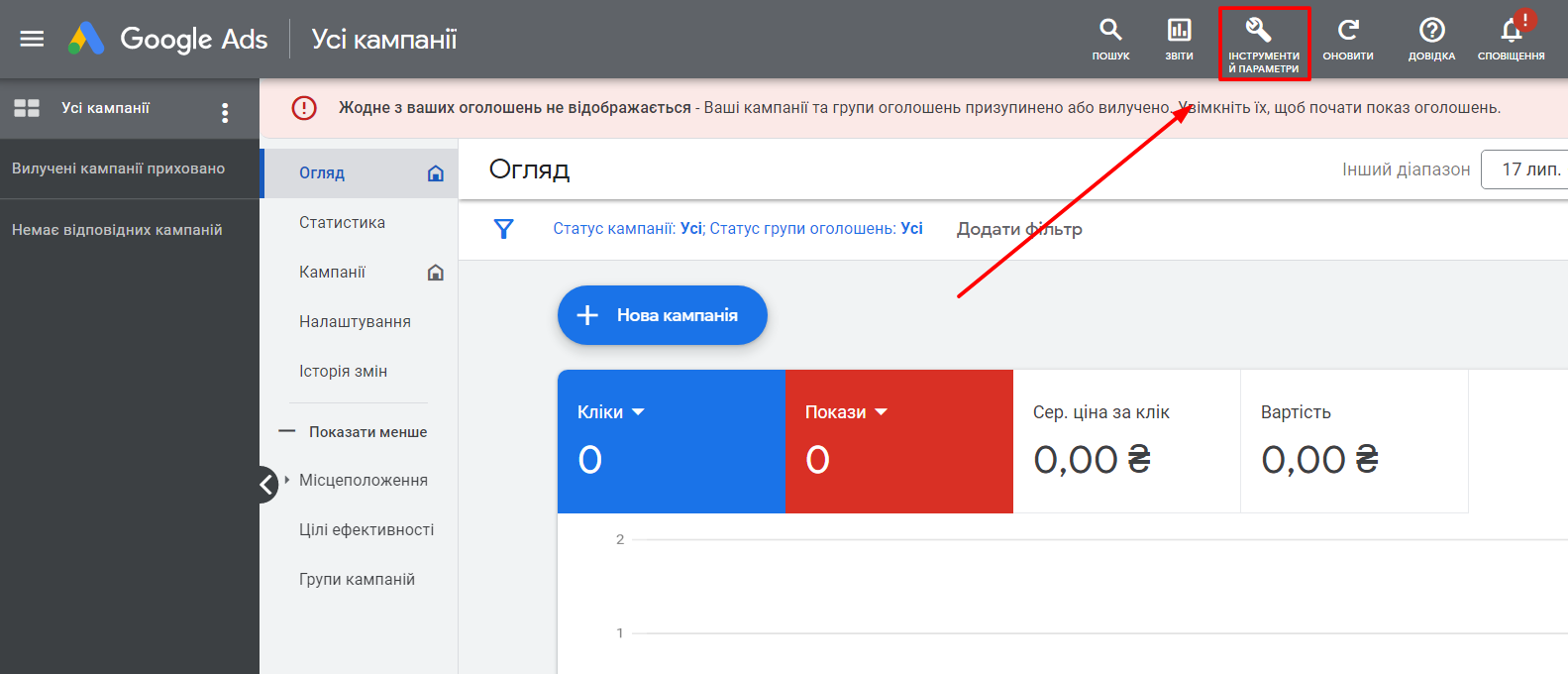Open the hamburger main menu

pos(32,39)
